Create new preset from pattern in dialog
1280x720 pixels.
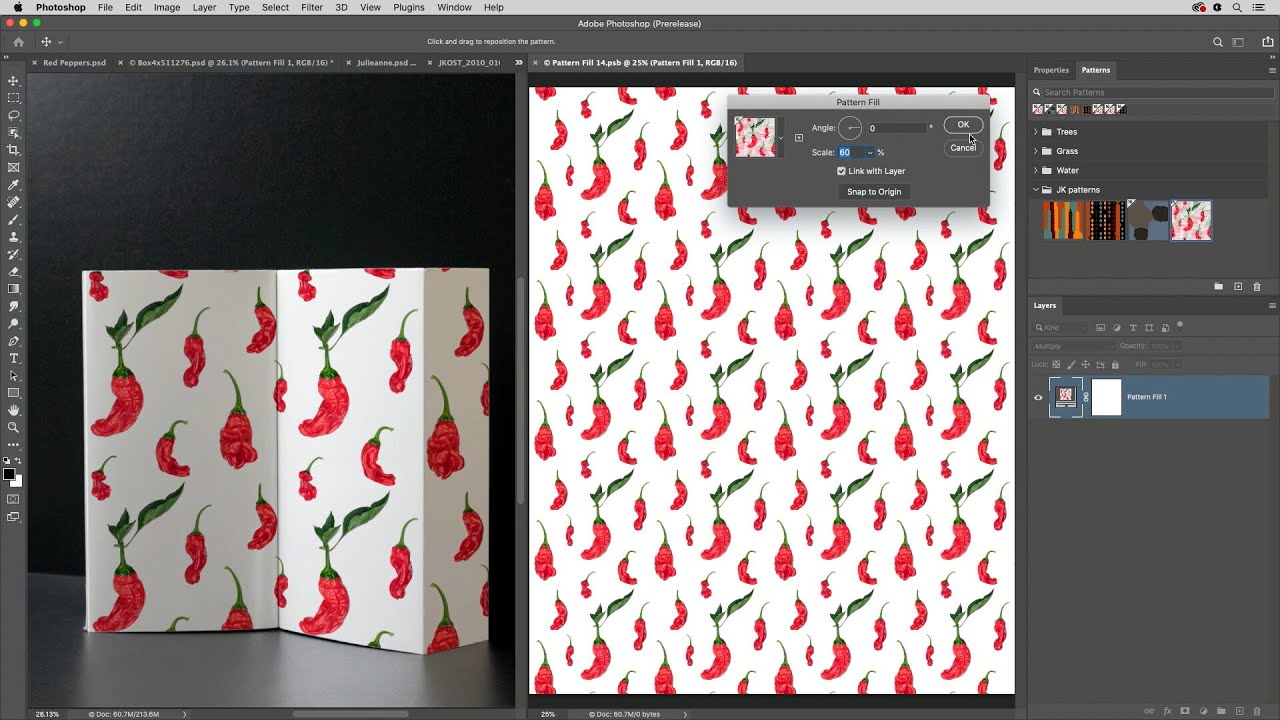click(x=798, y=138)
